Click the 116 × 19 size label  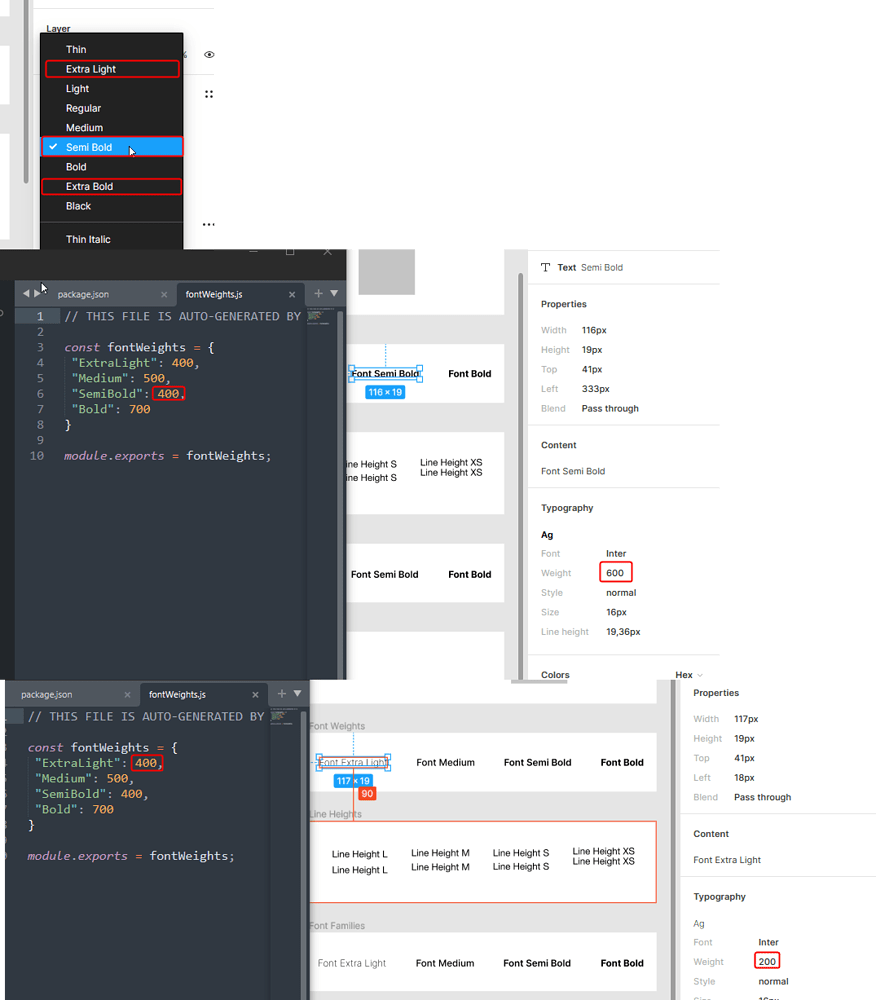[x=385, y=392]
